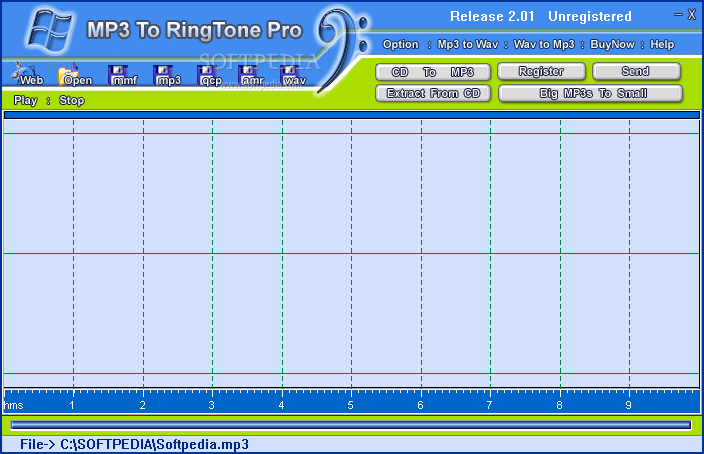
Task: Start playback with Play
Action: tap(26, 100)
